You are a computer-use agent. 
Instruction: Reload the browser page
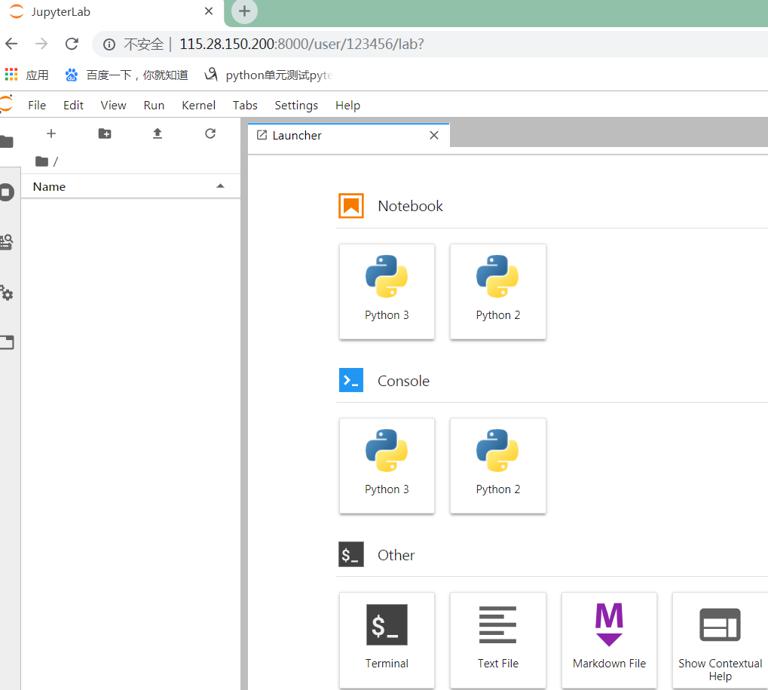(x=72, y=44)
